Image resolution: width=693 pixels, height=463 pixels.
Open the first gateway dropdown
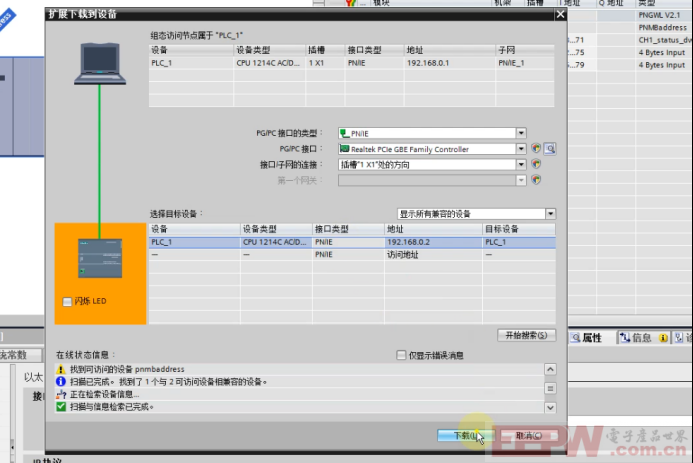pos(521,180)
